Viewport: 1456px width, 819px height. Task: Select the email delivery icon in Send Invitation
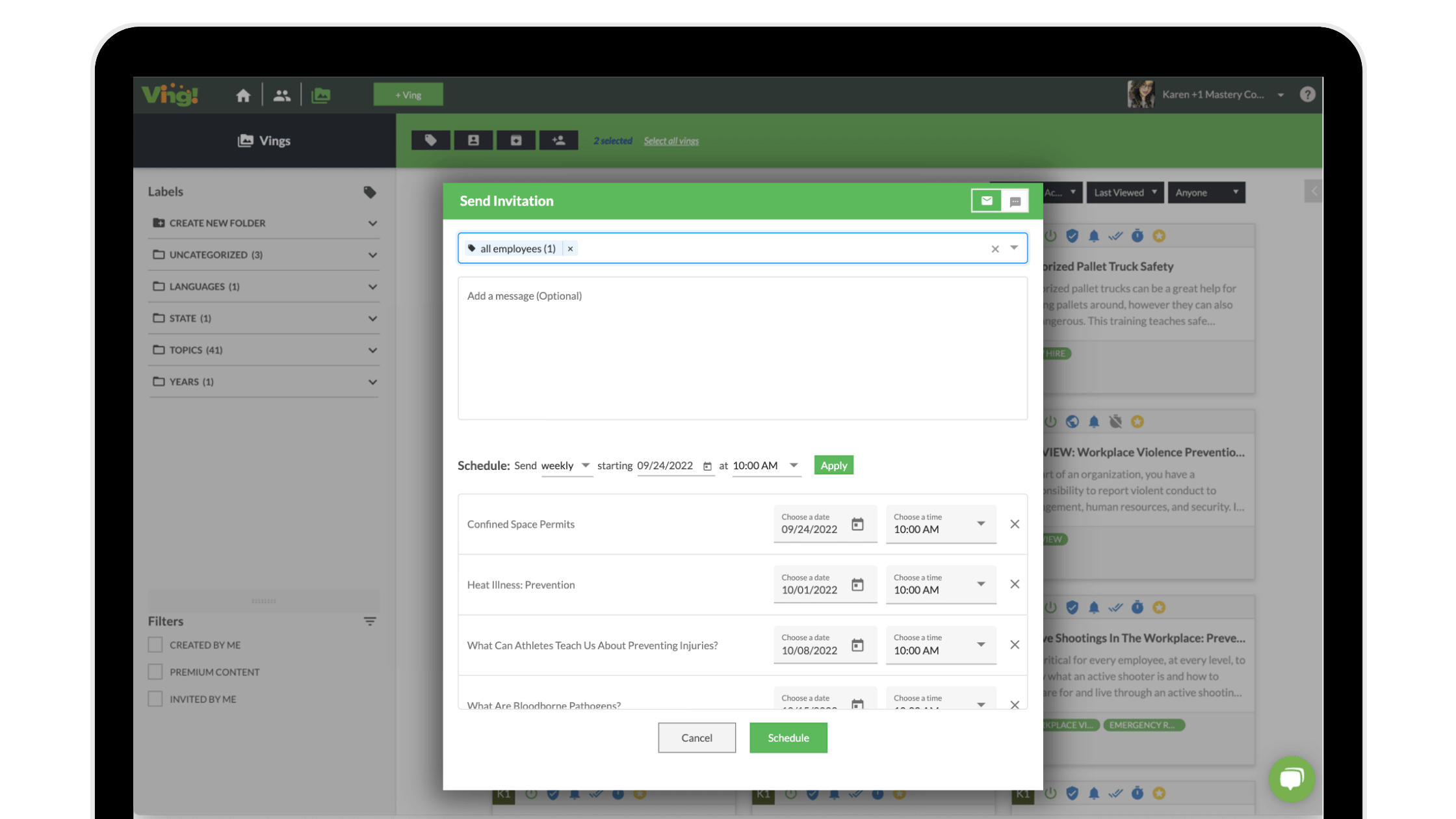tap(986, 200)
